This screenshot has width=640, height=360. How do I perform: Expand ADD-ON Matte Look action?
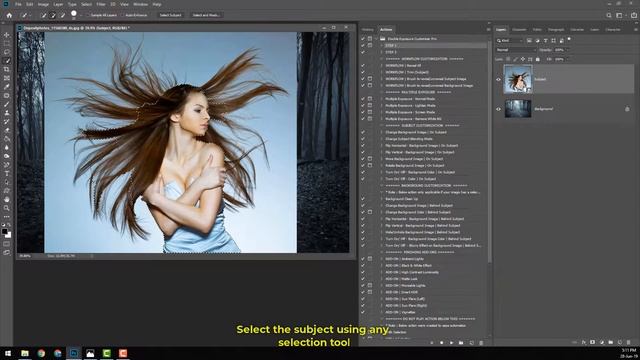coord(382,279)
